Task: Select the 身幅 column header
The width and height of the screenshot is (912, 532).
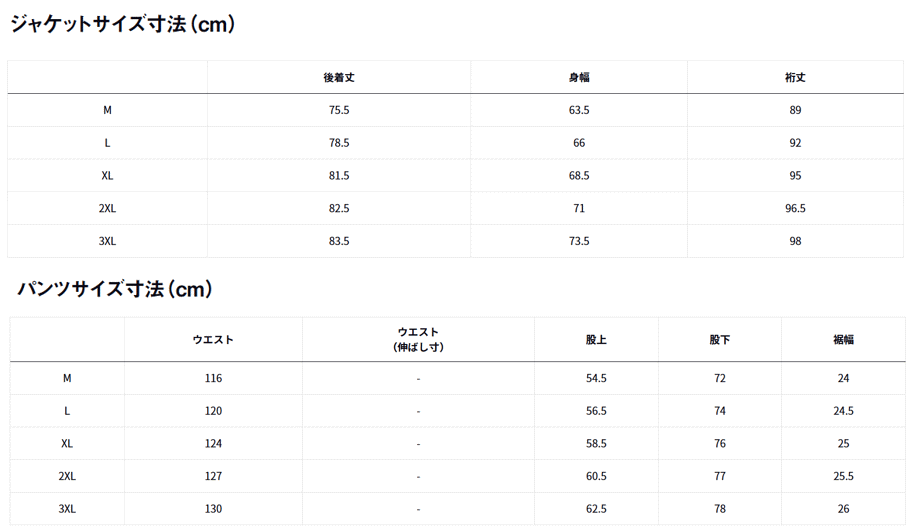Action: coord(579,77)
